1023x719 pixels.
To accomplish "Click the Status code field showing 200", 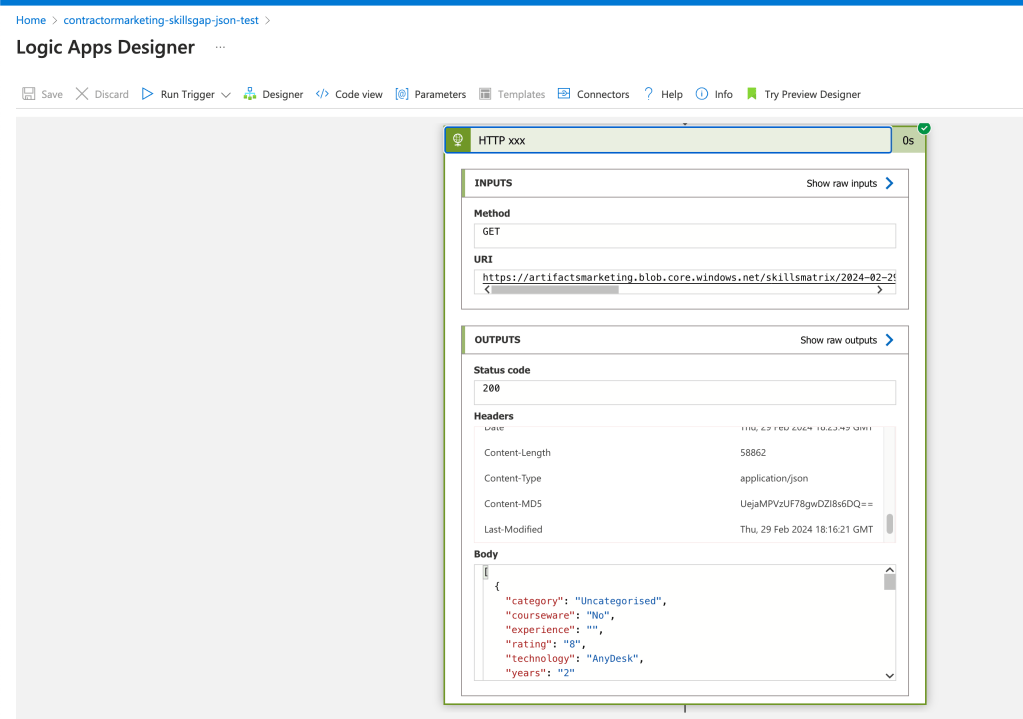I will [684, 392].
